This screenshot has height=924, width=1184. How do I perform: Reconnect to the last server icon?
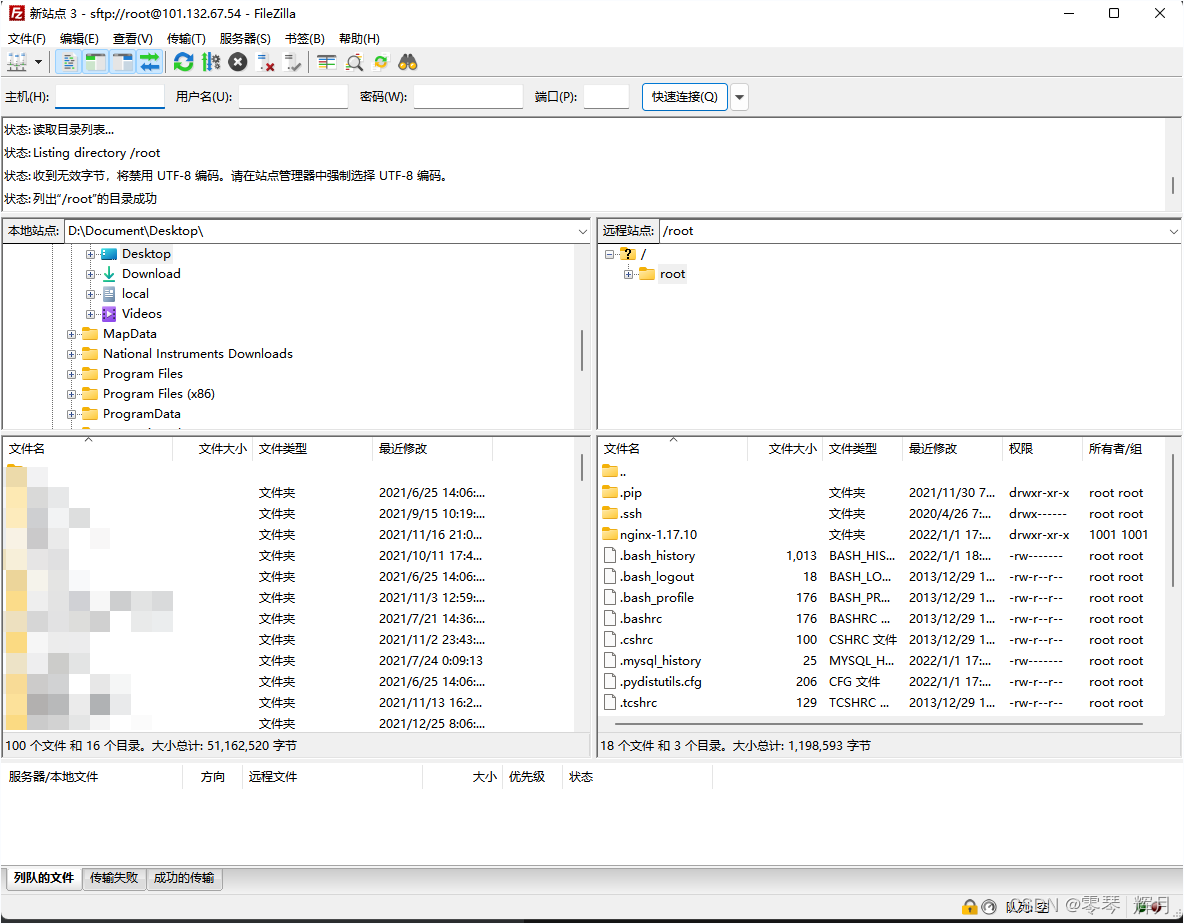tap(292, 63)
